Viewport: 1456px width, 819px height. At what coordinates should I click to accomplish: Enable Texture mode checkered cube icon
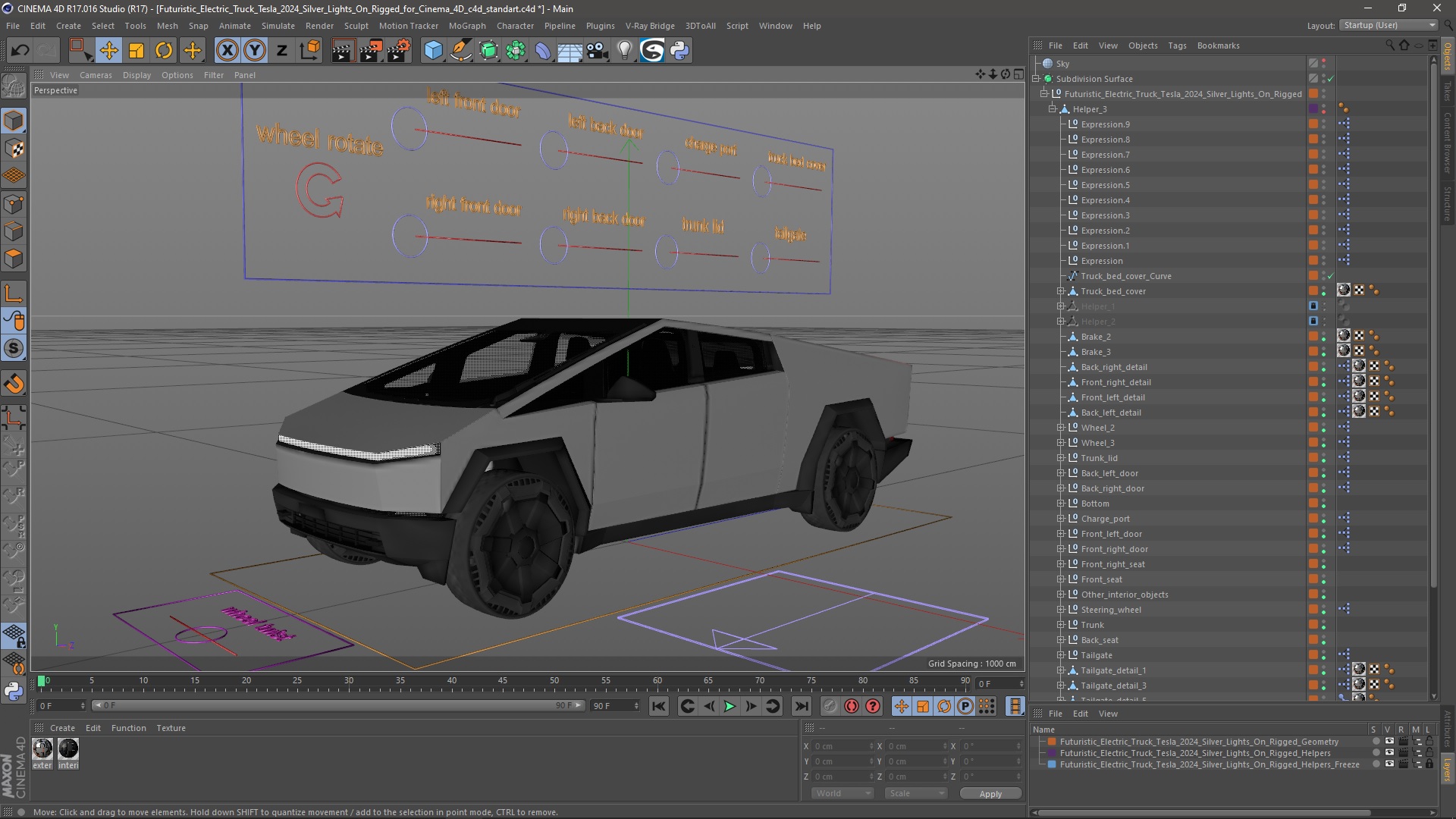tap(14, 149)
